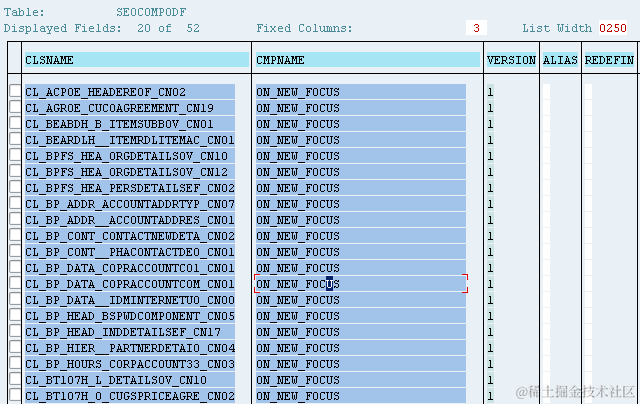Tick box for CL_BP_HOURS_CORPACCOUNT33_CN03
640x404 pixels.
15,363
